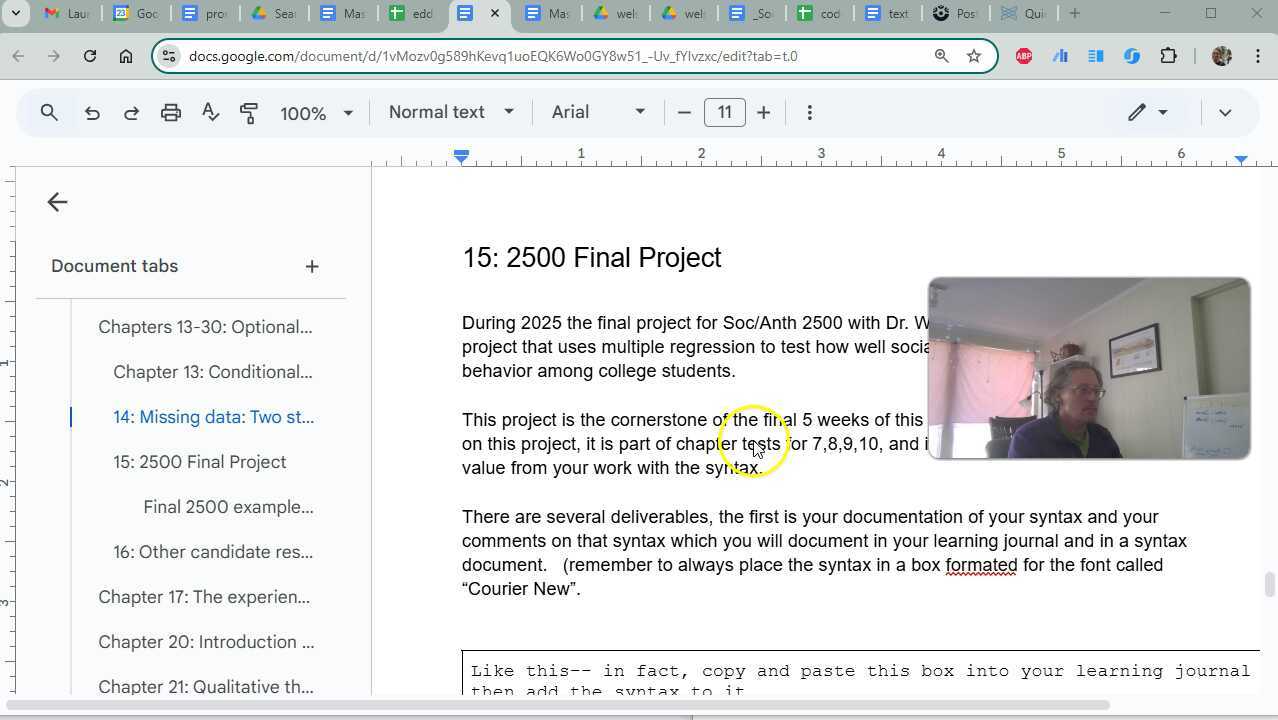This screenshot has height=720, width=1278.
Task: Redo the last action
Action: click(131, 113)
